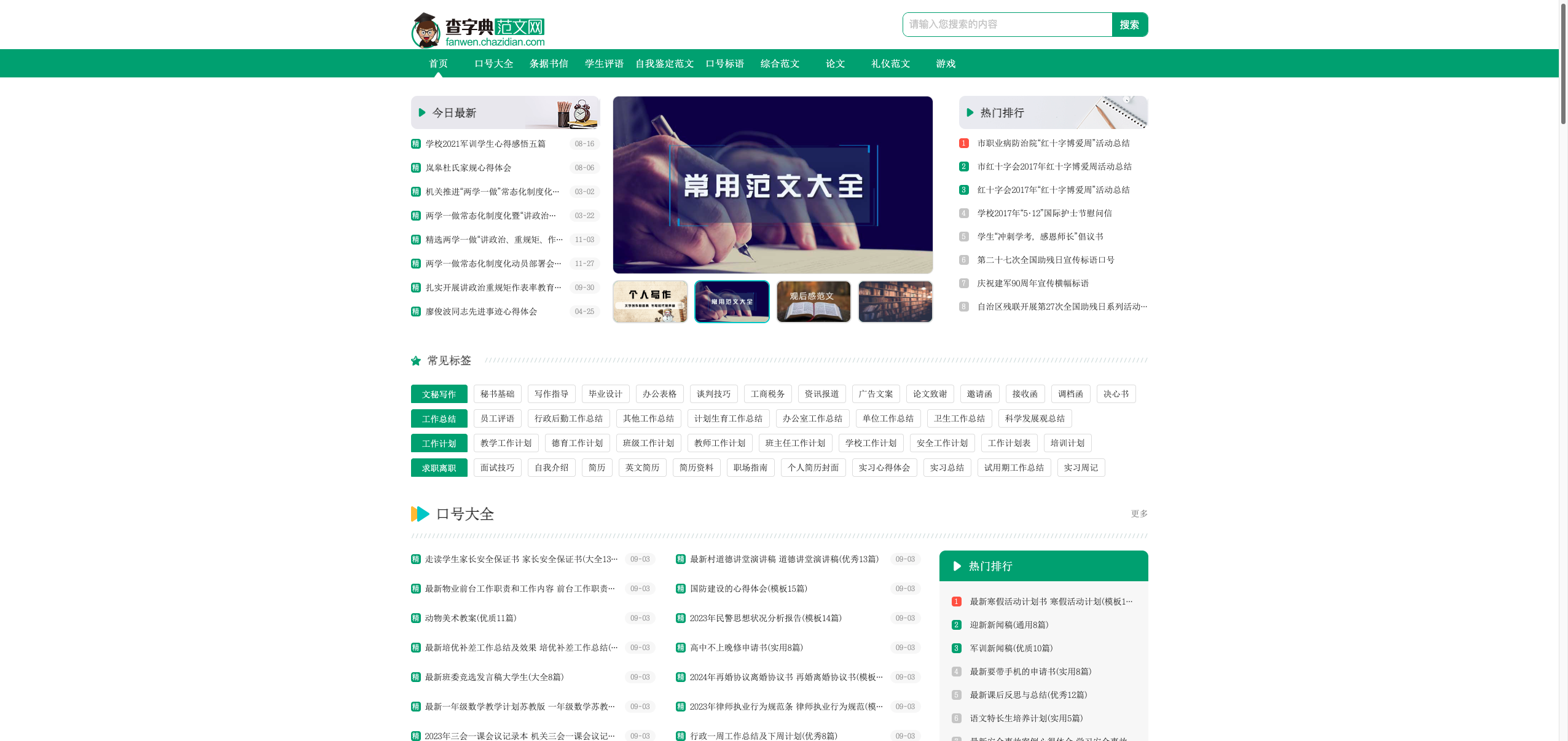Open the 条据书信 navigation item
Viewport: 1568px width, 741px height.
(549, 63)
